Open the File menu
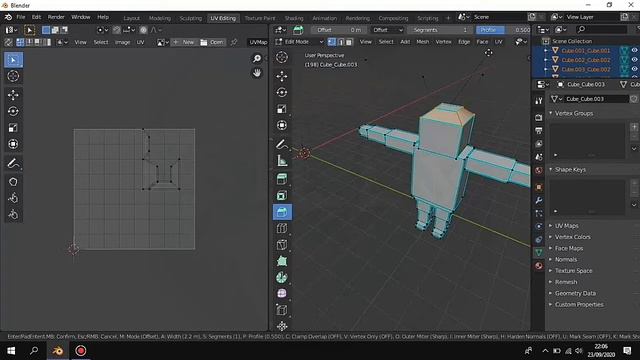 point(21,17)
